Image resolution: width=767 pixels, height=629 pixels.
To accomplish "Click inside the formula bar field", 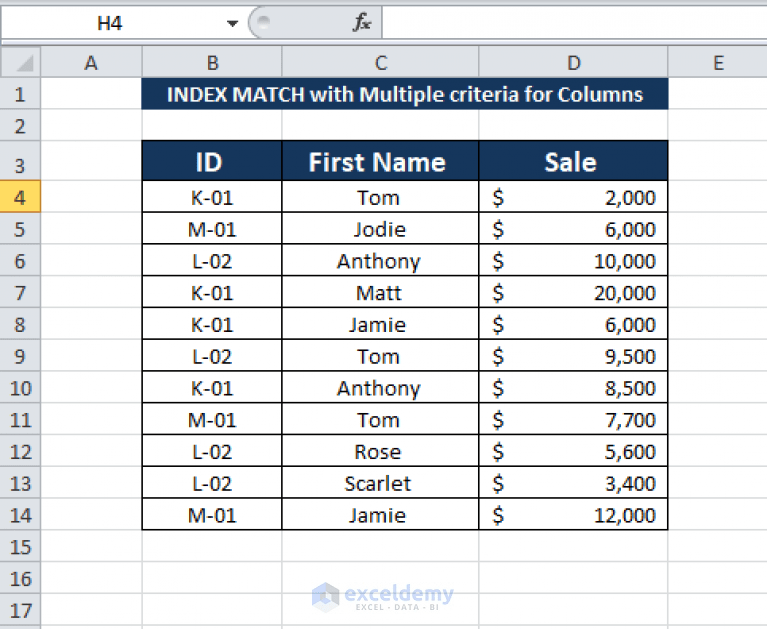I will point(574,22).
